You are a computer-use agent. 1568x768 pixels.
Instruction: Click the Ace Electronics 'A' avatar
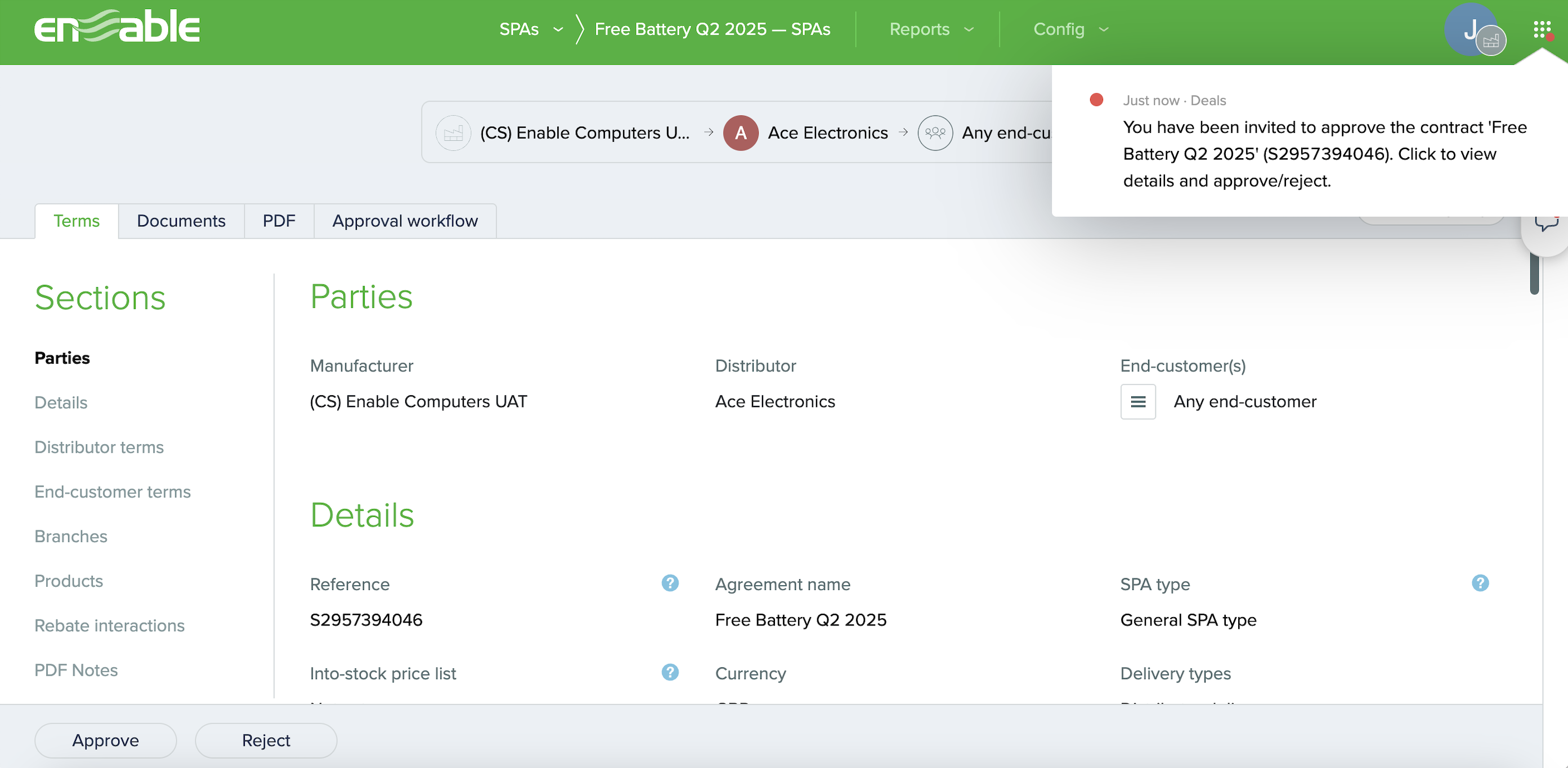(741, 133)
